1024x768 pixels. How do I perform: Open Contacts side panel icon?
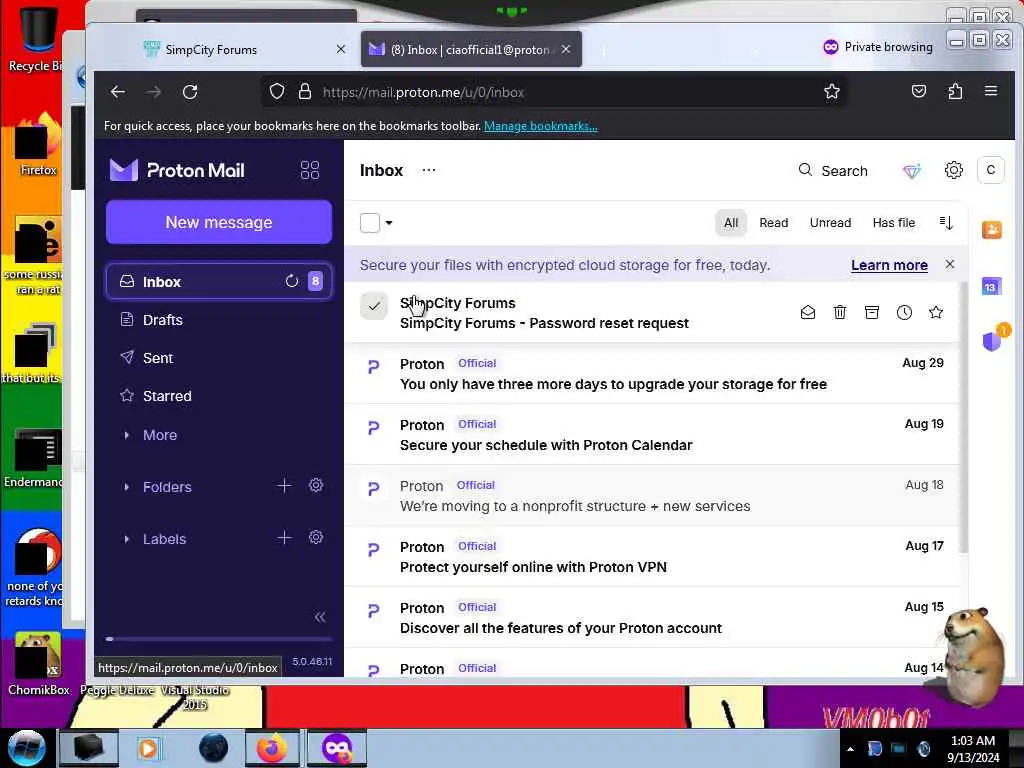(x=992, y=230)
